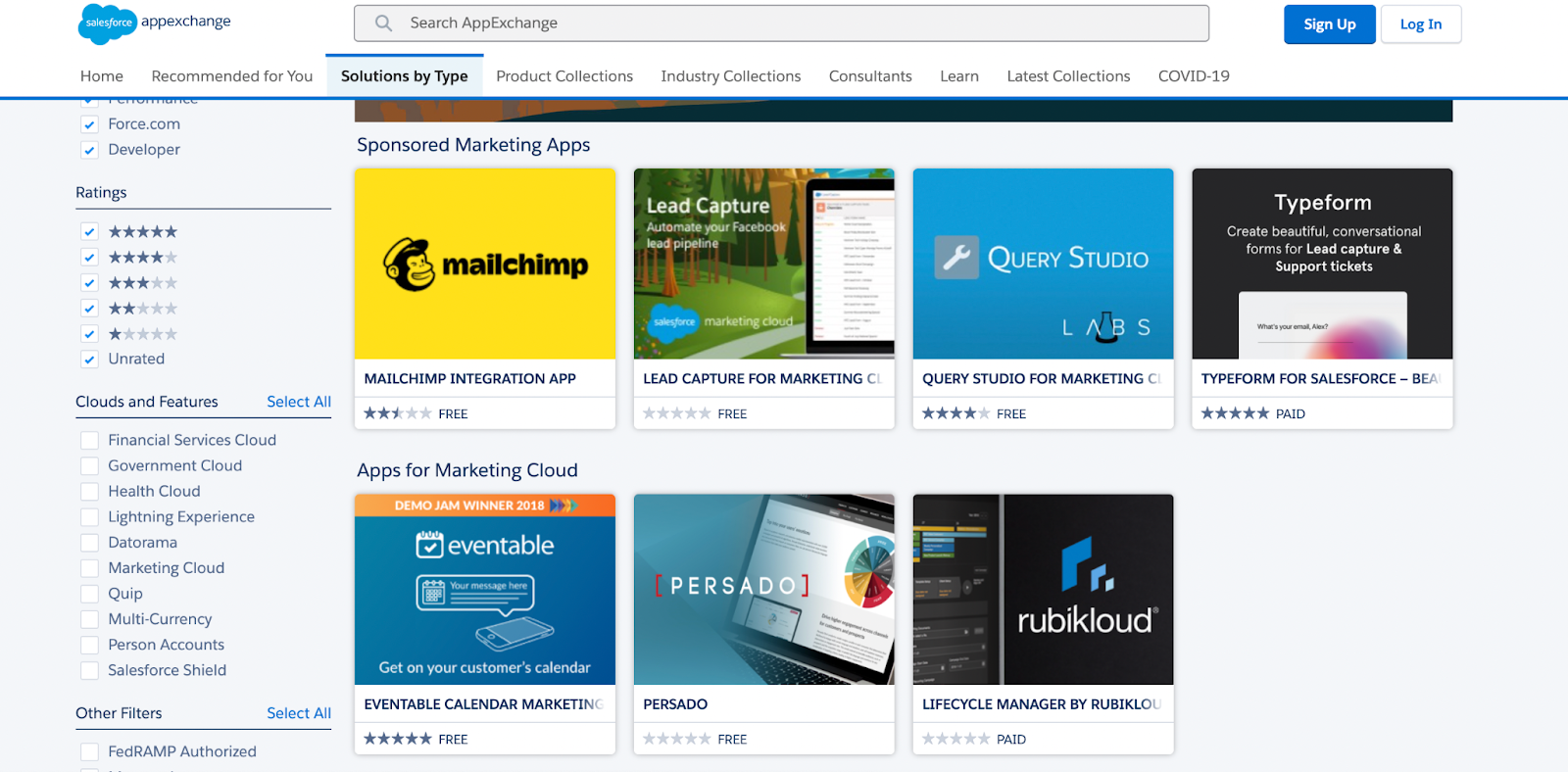
Task: Open the Persado app thumbnail
Action: [764, 589]
